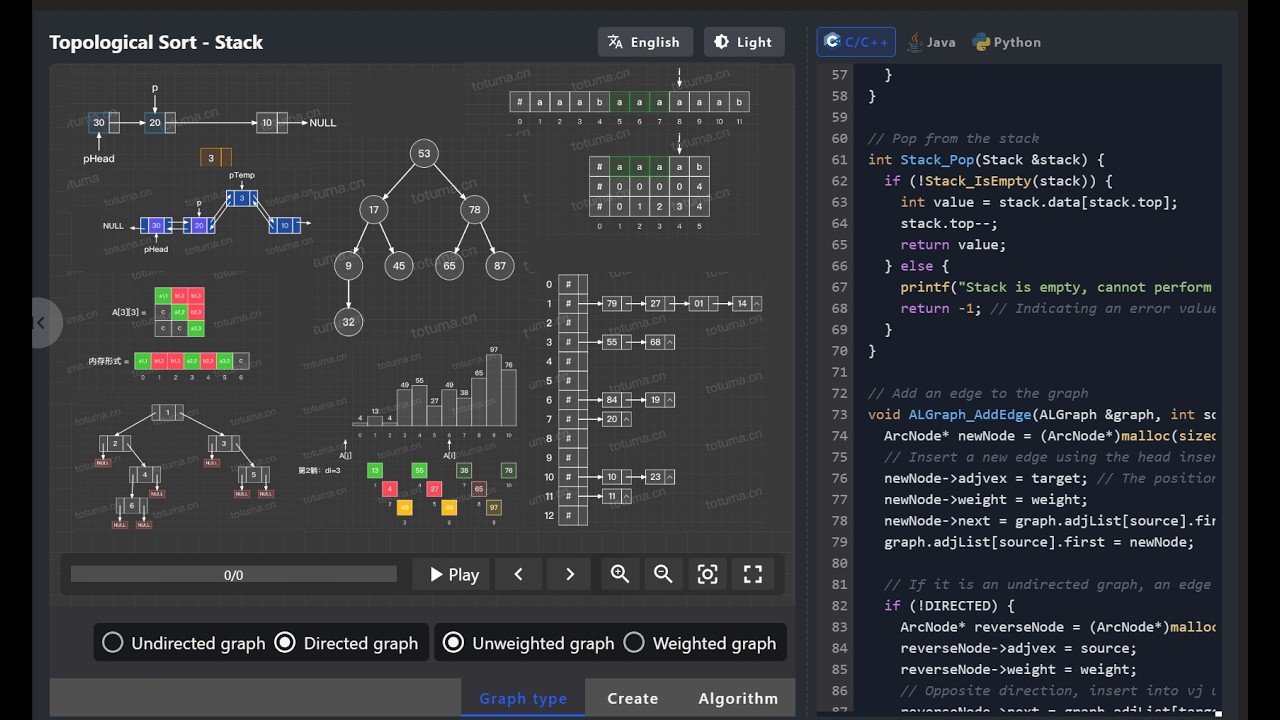Open the Graph type tab
This screenshot has width=1280, height=720.
point(523,698)
